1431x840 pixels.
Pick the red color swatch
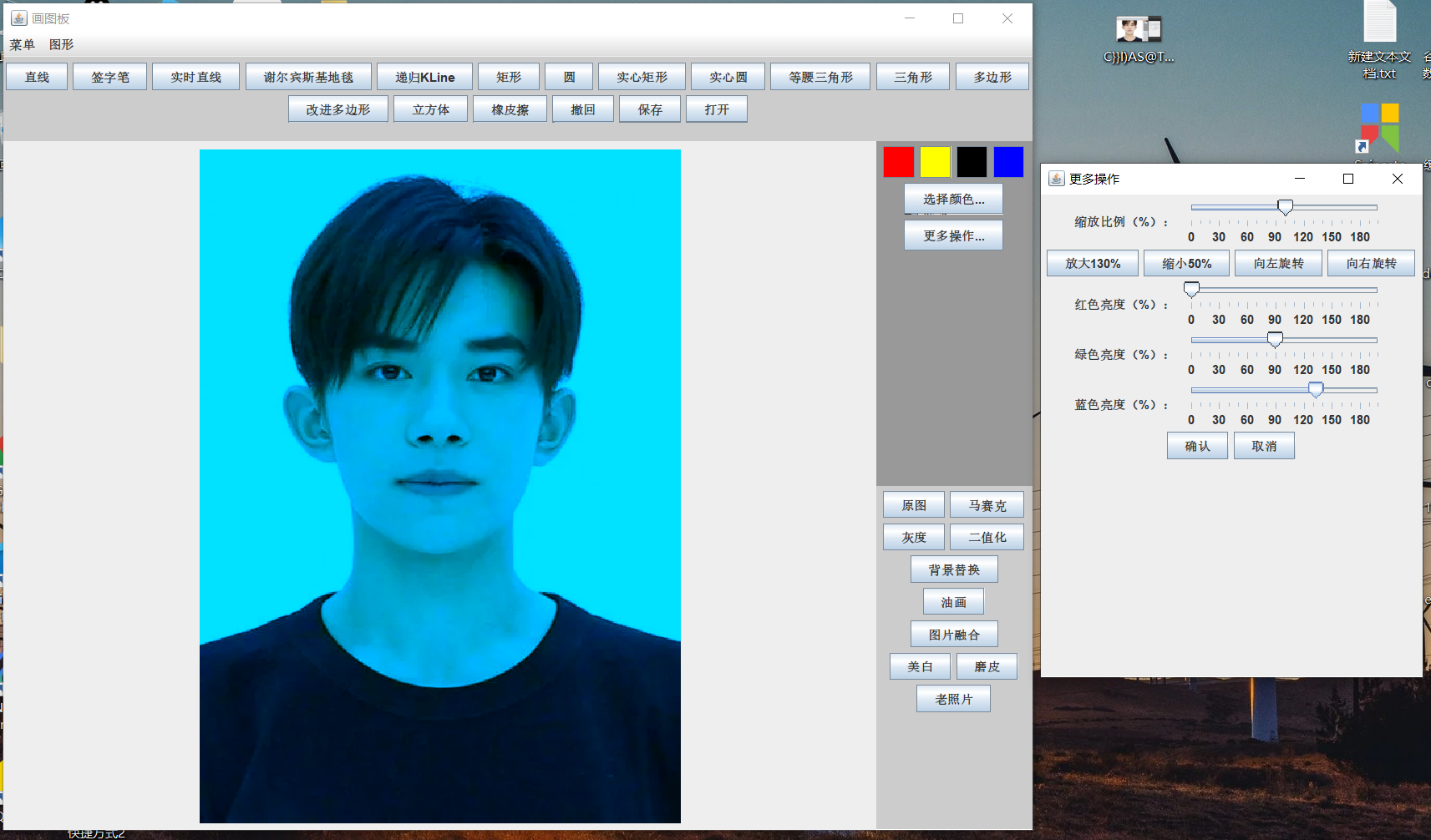coord(899,162)
